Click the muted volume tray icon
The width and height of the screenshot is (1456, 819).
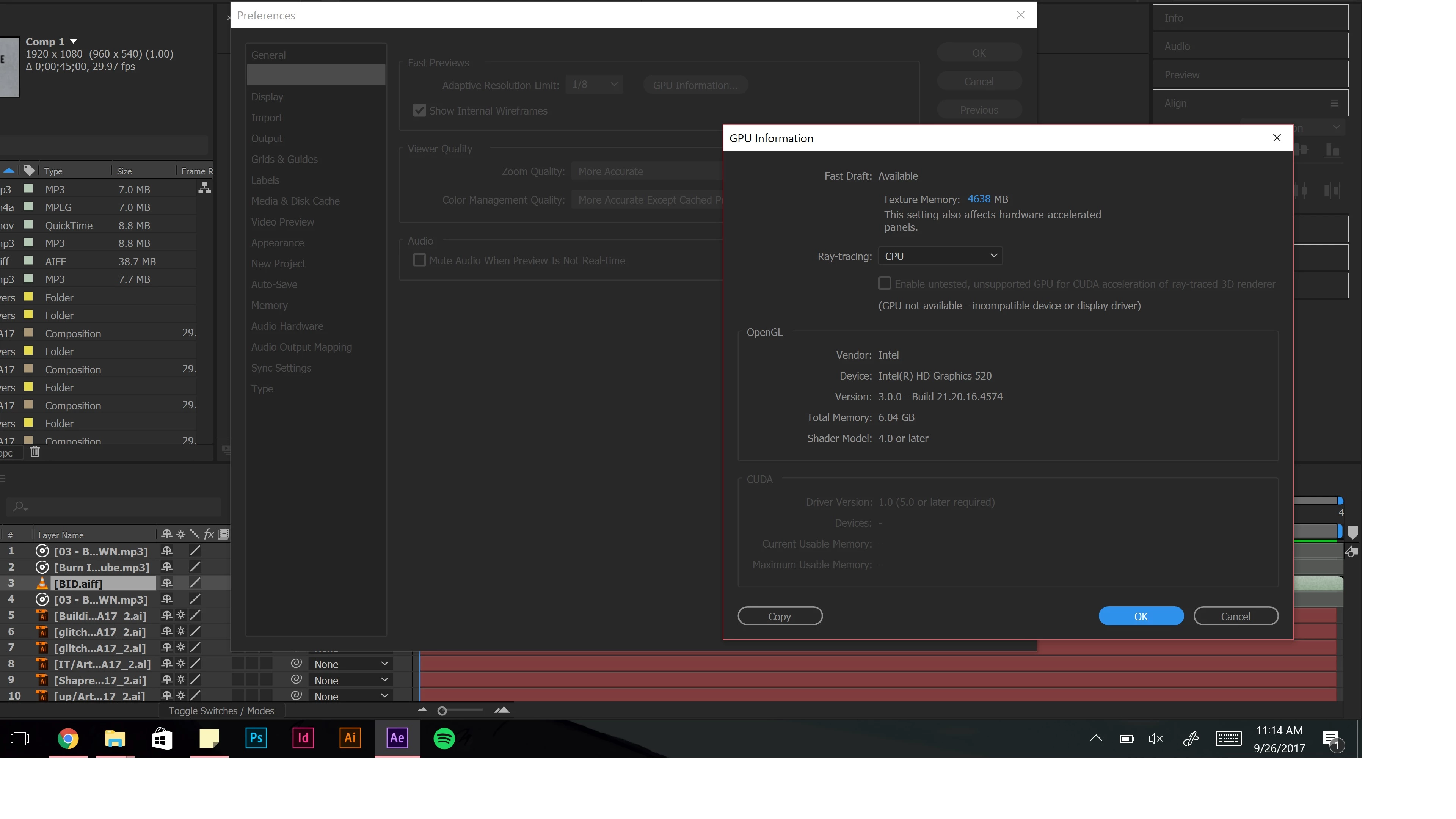[x=1155, y=738]
